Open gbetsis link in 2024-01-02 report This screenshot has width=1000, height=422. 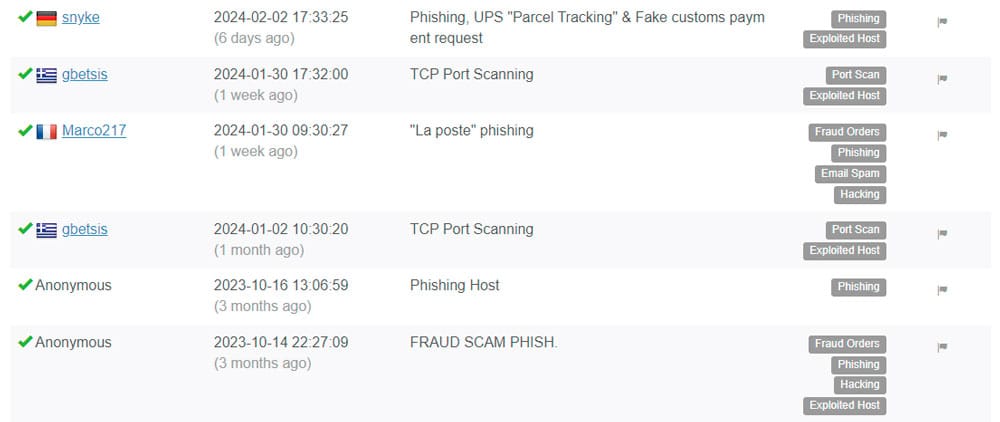coord(85,229)
